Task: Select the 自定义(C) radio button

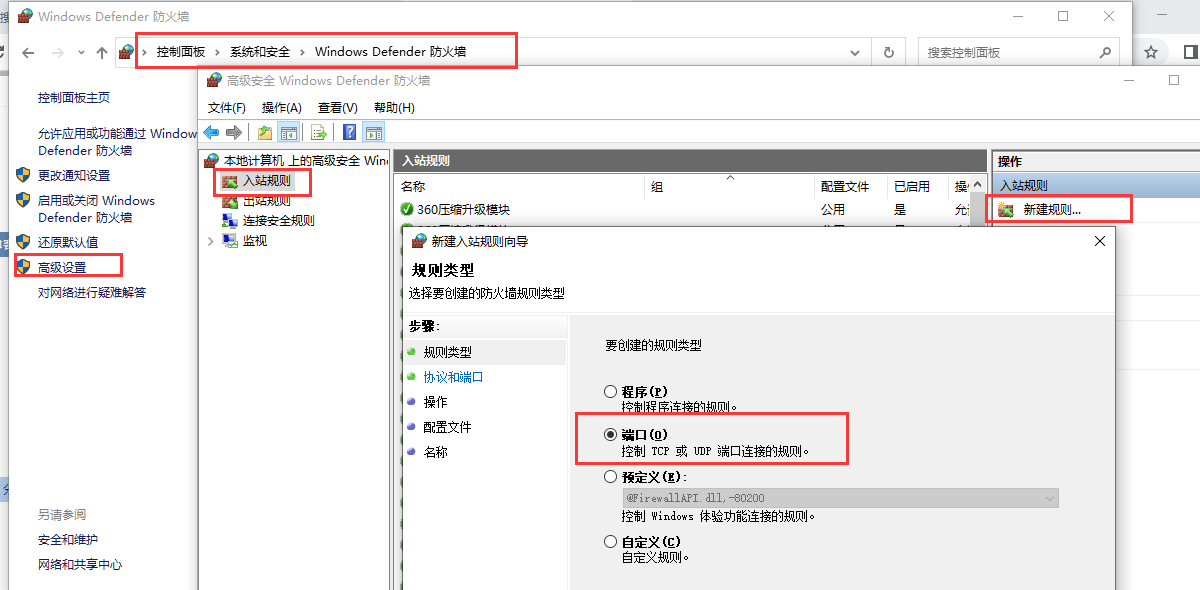Action: pos(610,541)
